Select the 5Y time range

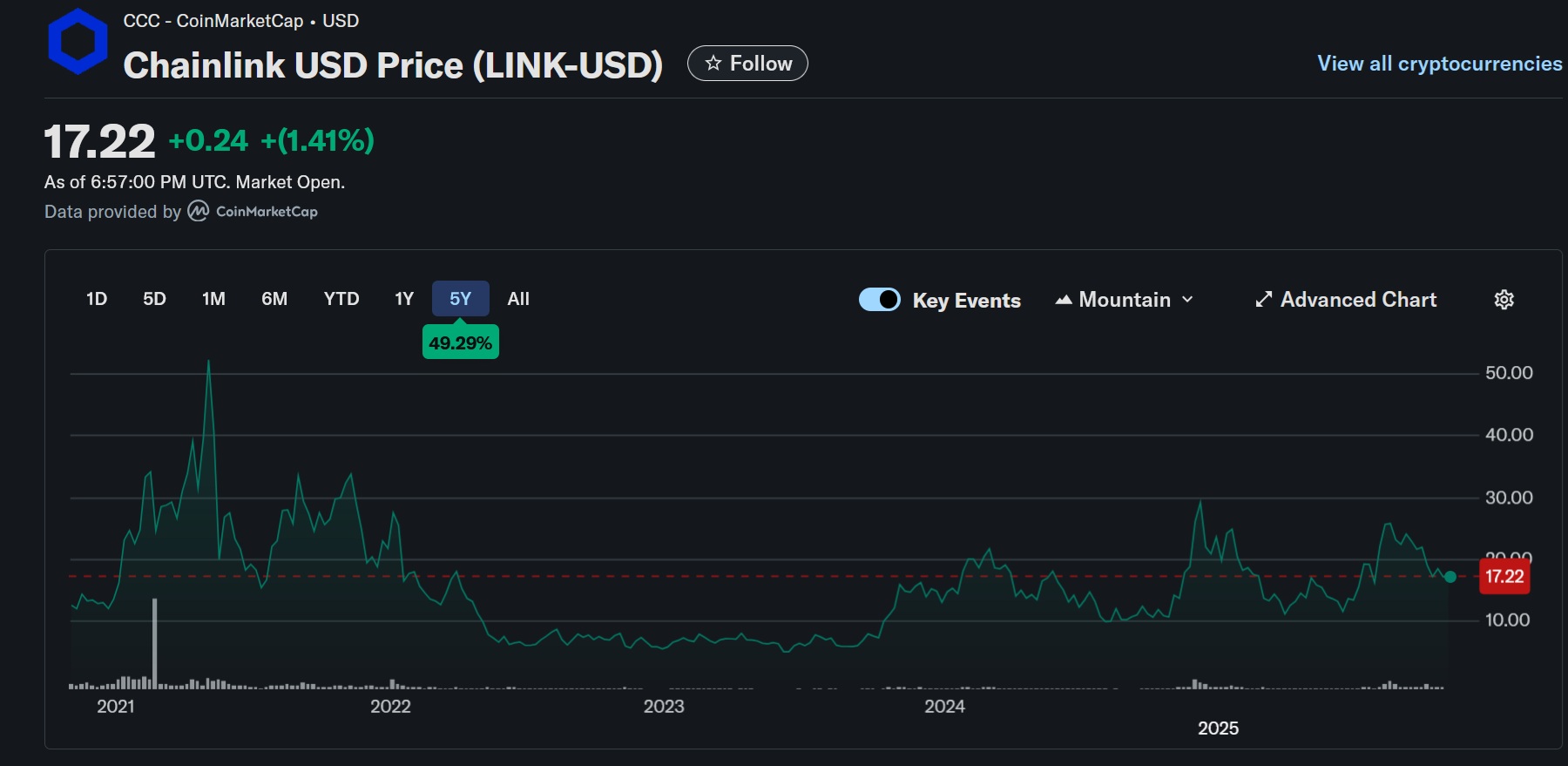pyautogui.click(x=461, y=299)
